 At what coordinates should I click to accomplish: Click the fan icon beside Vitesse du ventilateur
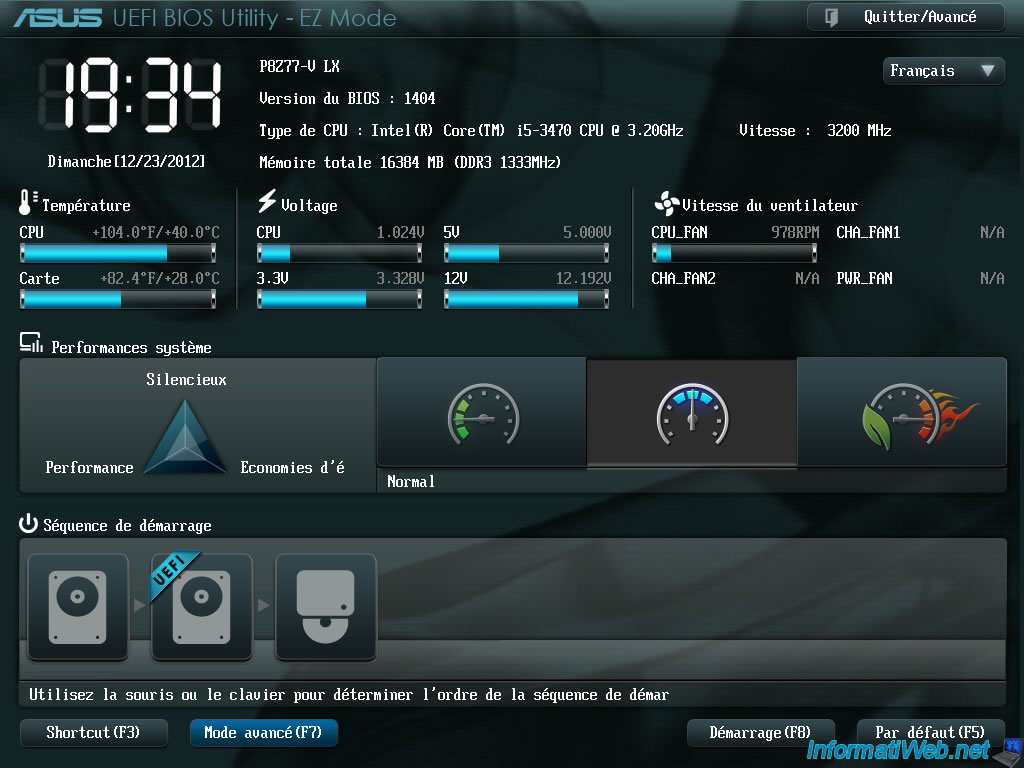[x=666, y=204]
